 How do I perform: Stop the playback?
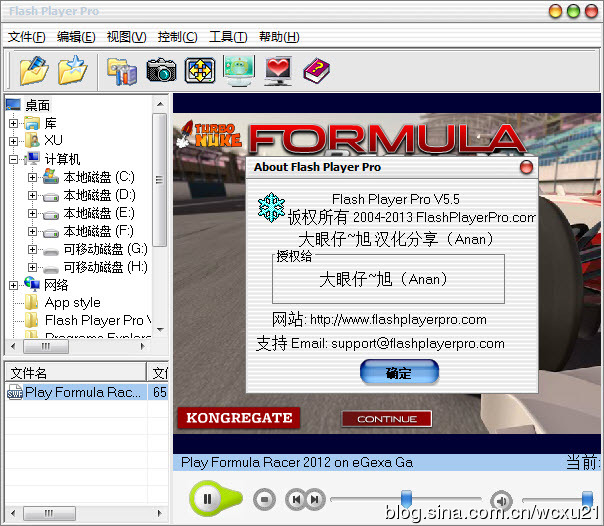coord(264,498)
